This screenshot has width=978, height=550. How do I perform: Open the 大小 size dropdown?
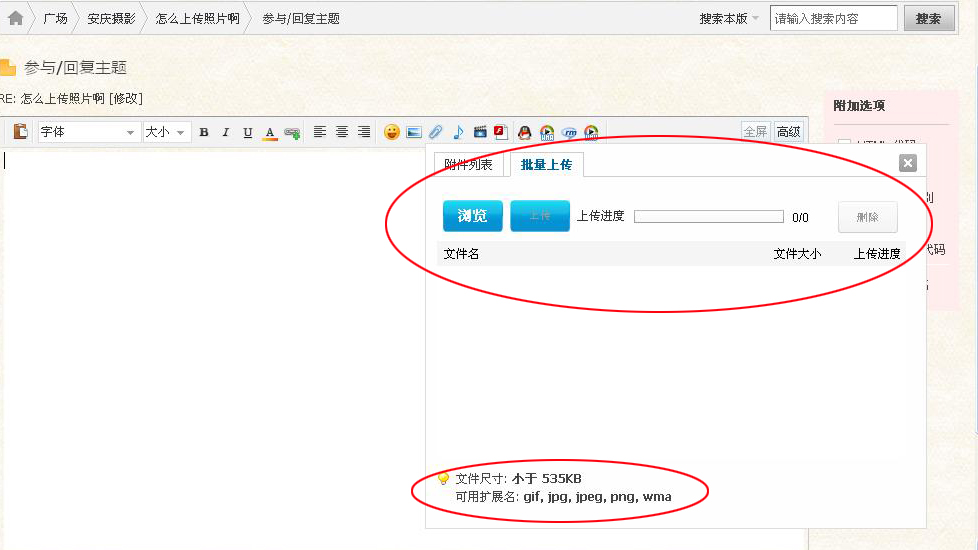166,132
